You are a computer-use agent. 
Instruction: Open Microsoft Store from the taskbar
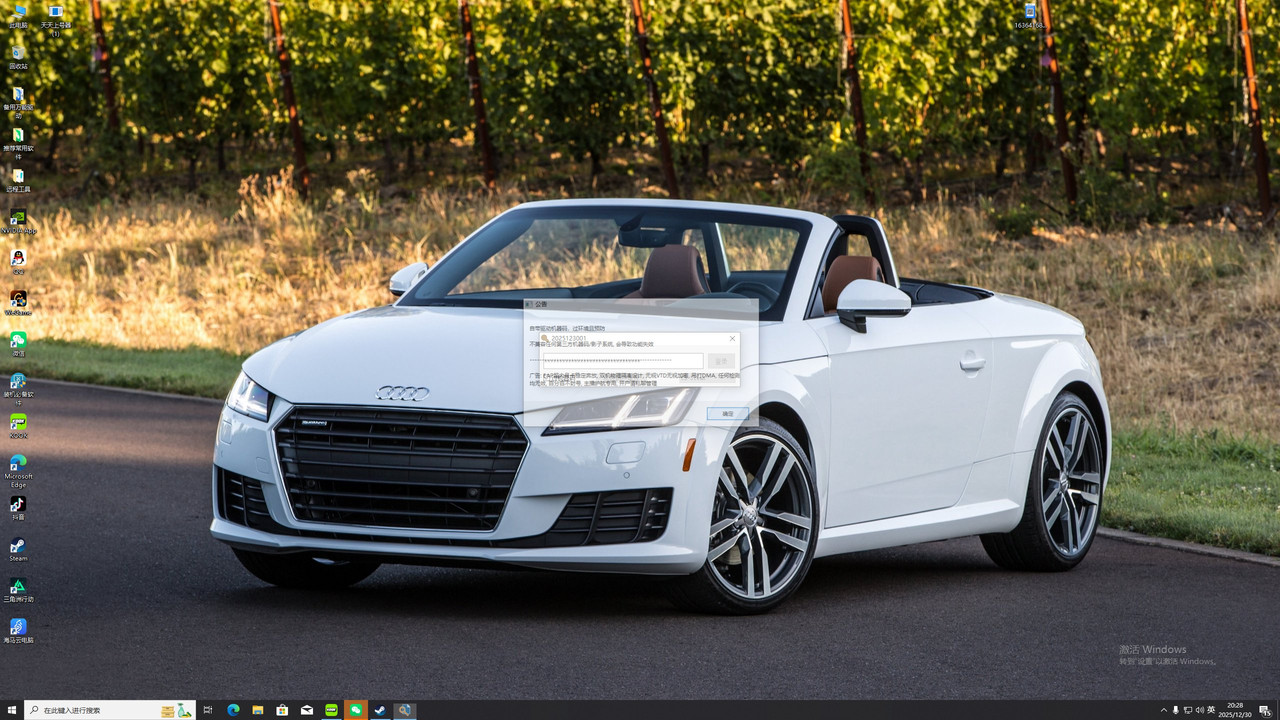coord(282,710)
